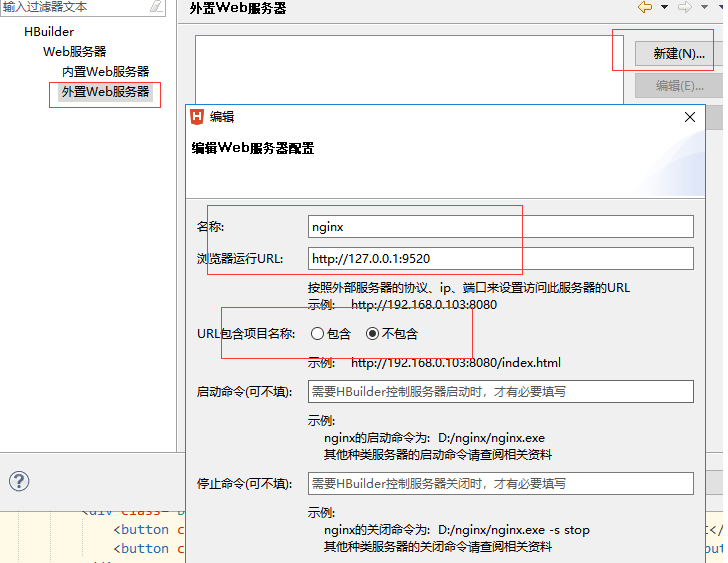
Task: Click the D:/nginx/nginx.exe startup example text
Action: [x=491, y=438]
